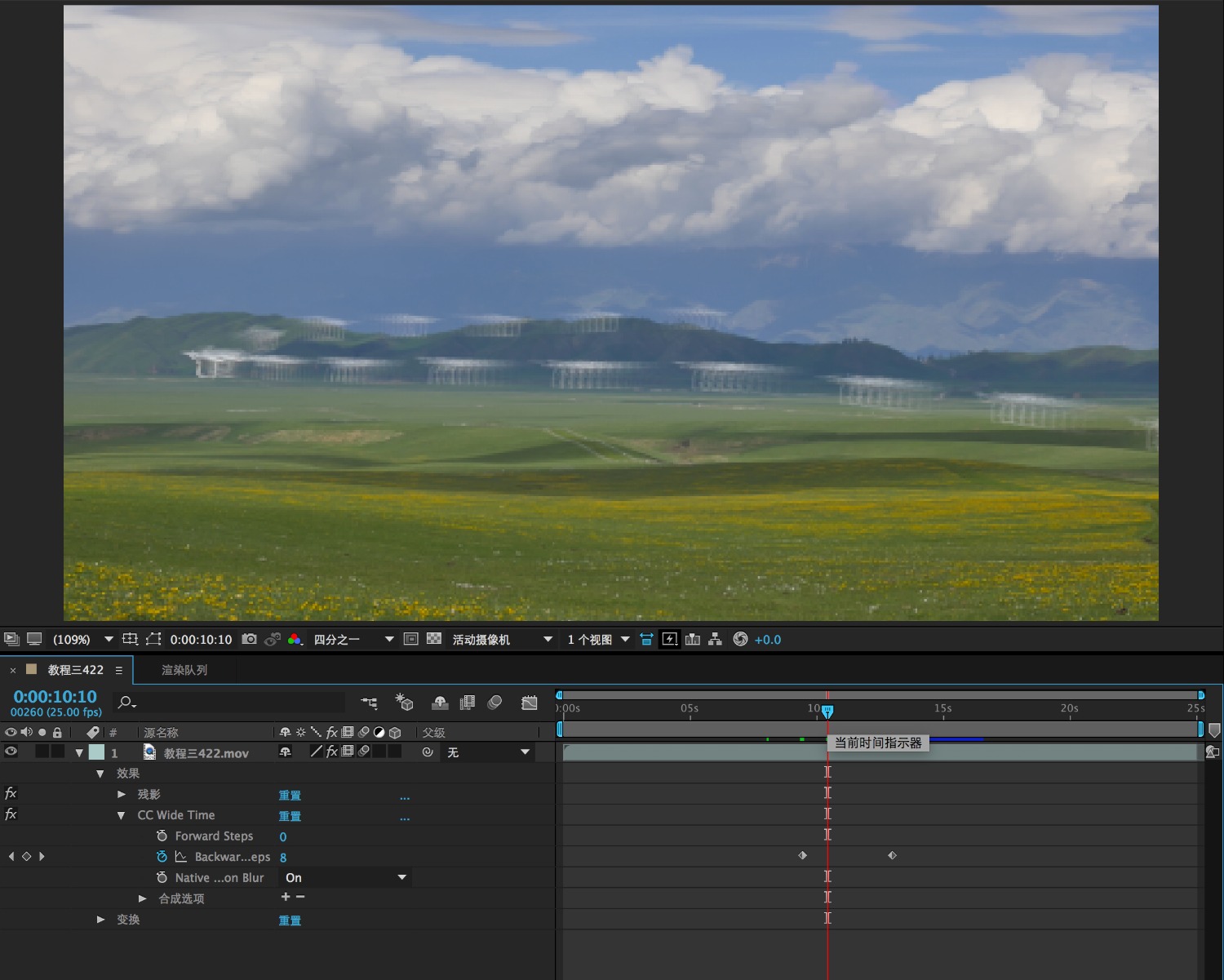Viewport: 1224px width, 980px height.
Task: Click the audio speaker column header icon
Action: (x=27, y=732)
